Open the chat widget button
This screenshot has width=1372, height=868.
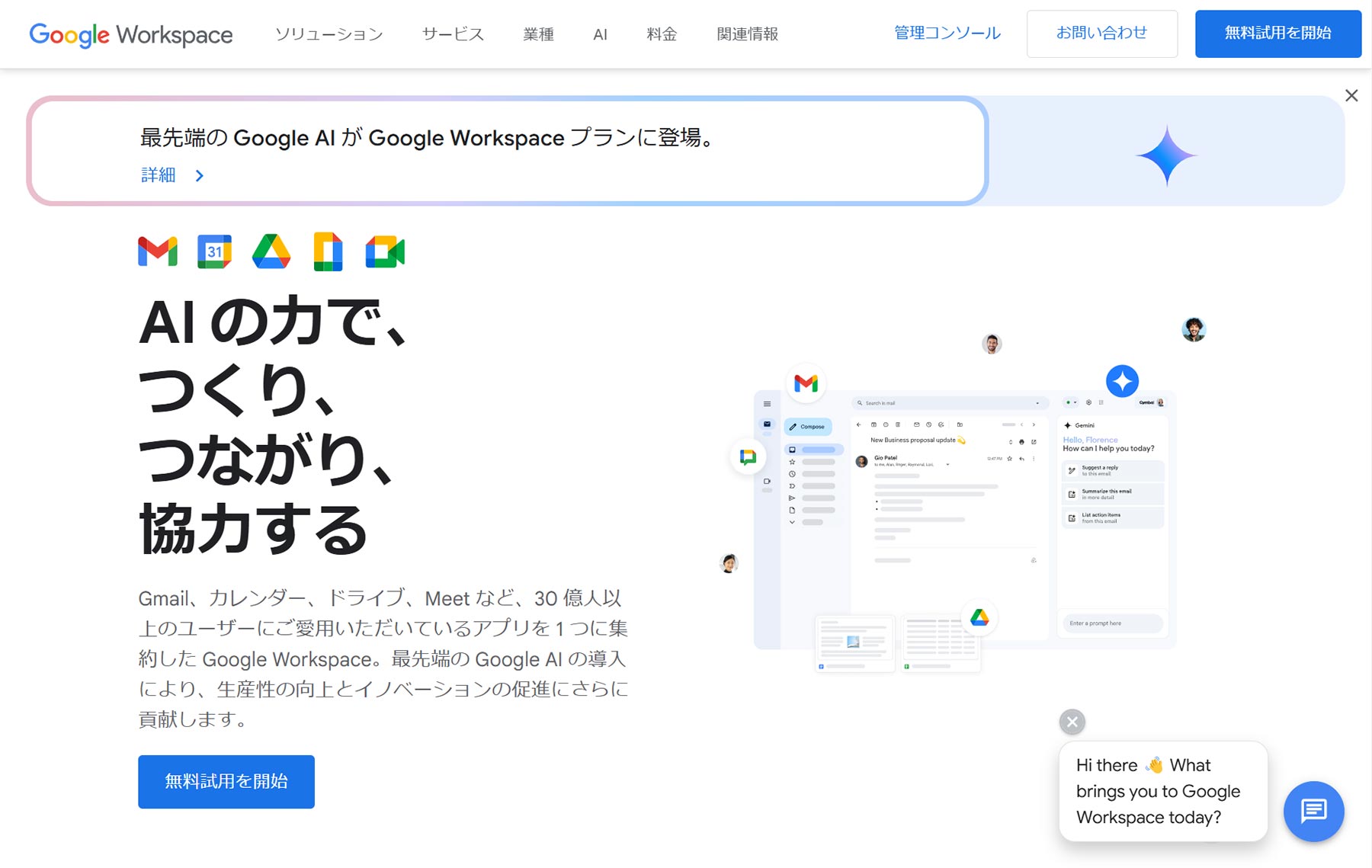pos(1313,811)
